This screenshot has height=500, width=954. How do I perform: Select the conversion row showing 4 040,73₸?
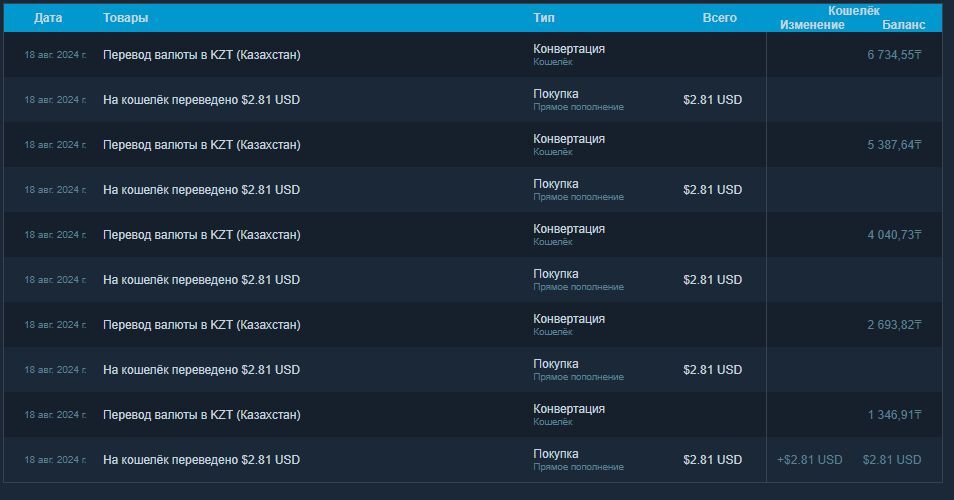pos(893,235)
